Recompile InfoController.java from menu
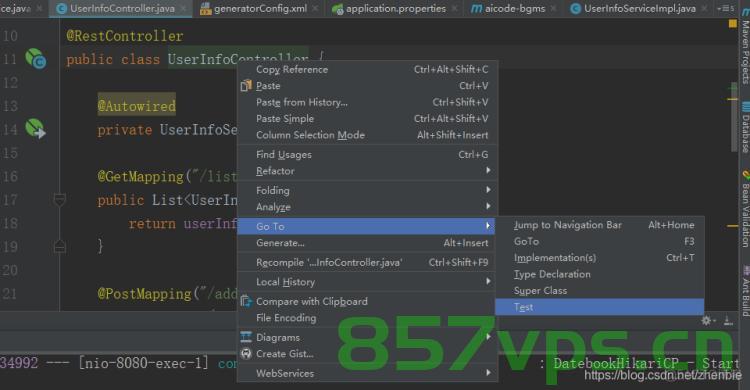The image size is (750, 390). tap(367, 262)
